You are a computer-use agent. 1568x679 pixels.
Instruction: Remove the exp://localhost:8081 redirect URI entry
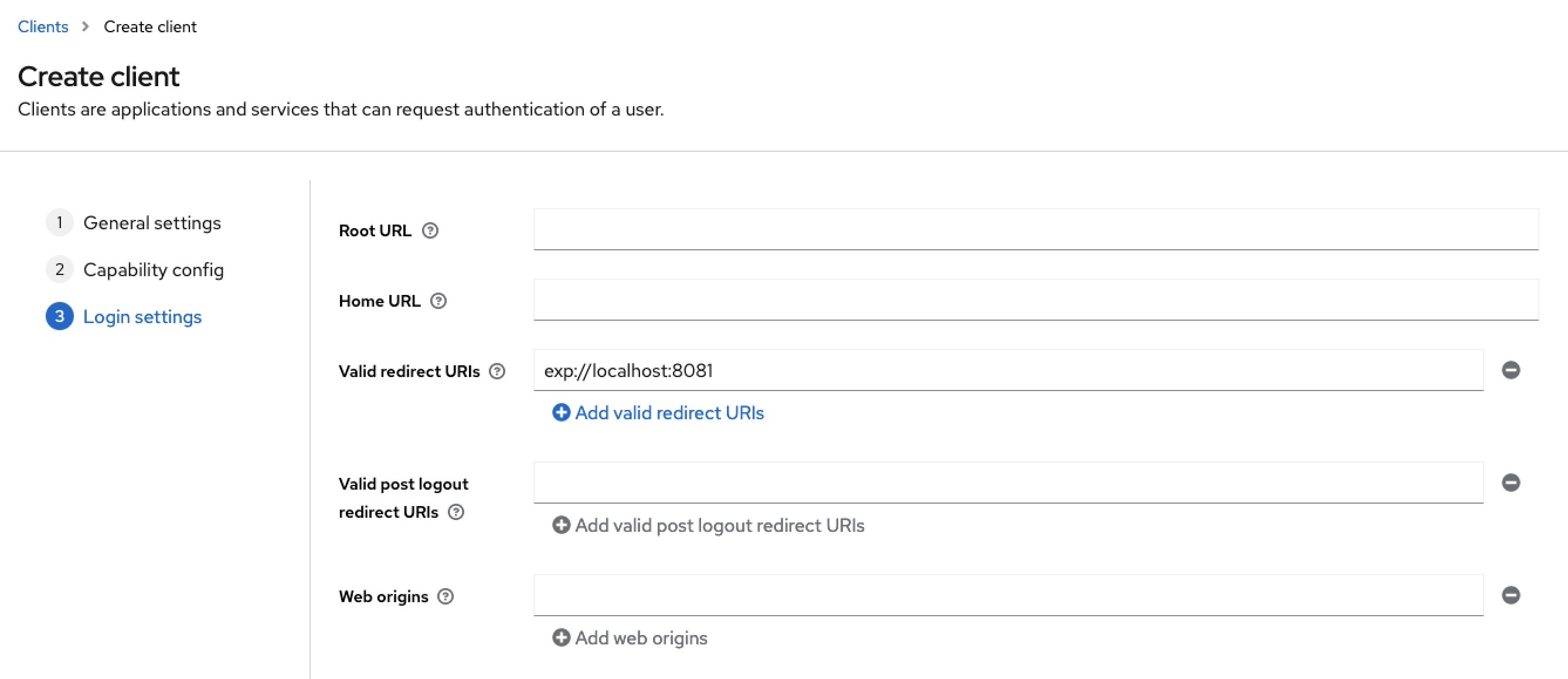click(1511, 370)
